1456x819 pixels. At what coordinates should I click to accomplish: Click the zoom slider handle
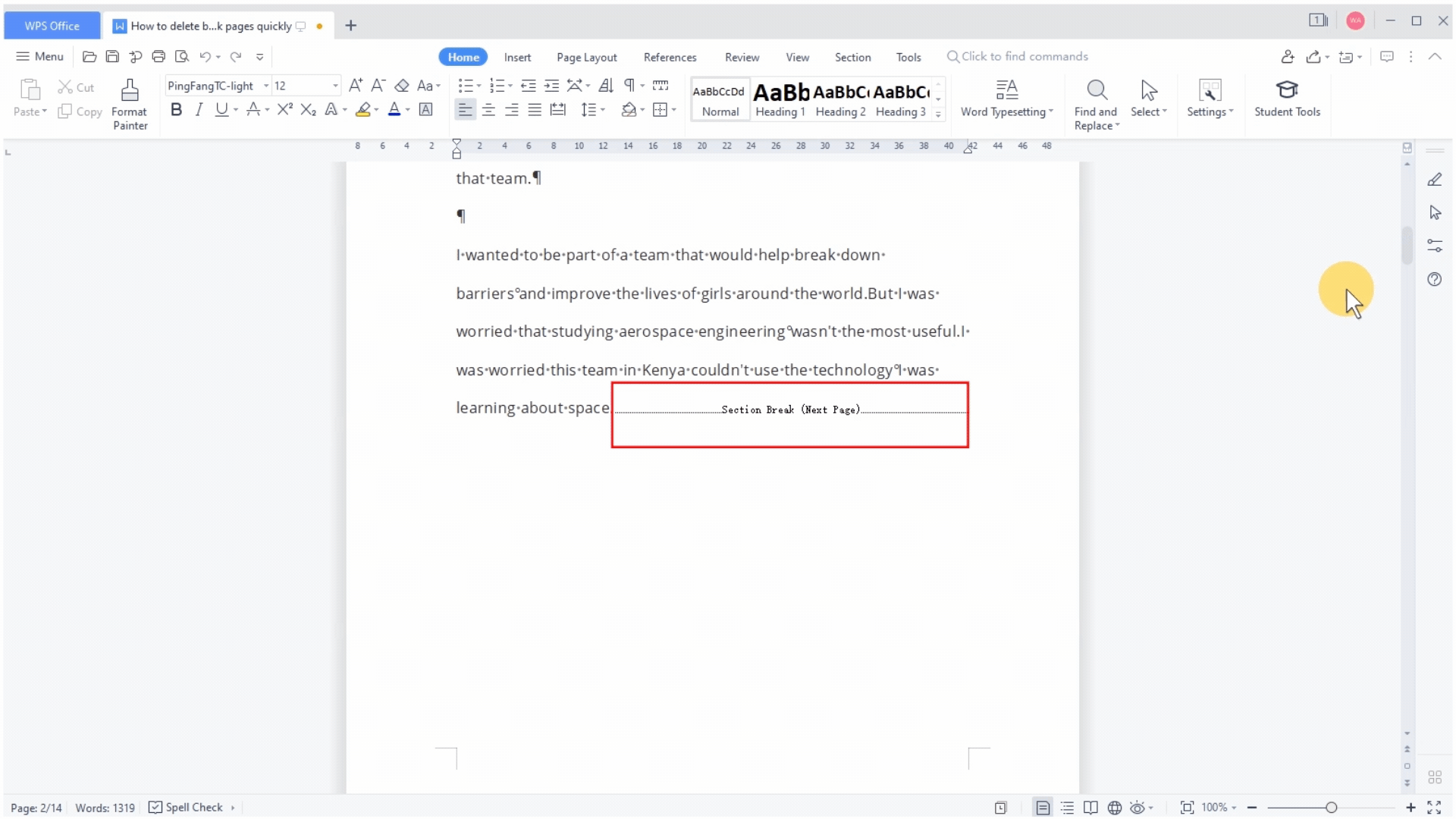tap(1331, 808)
